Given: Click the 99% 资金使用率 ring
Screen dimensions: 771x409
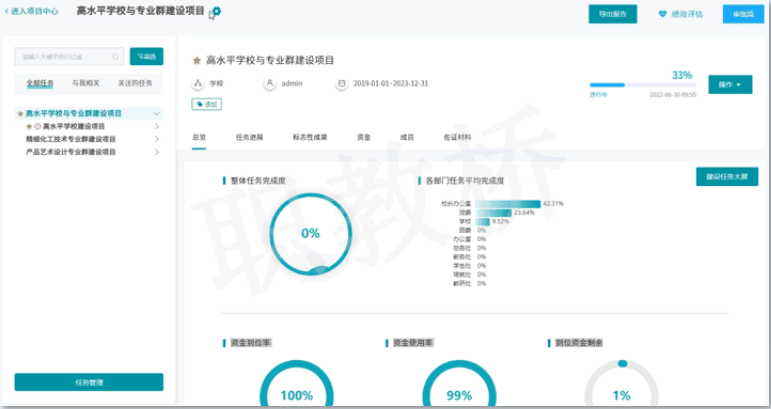Looking at the screenshot, I should (459, 385).
